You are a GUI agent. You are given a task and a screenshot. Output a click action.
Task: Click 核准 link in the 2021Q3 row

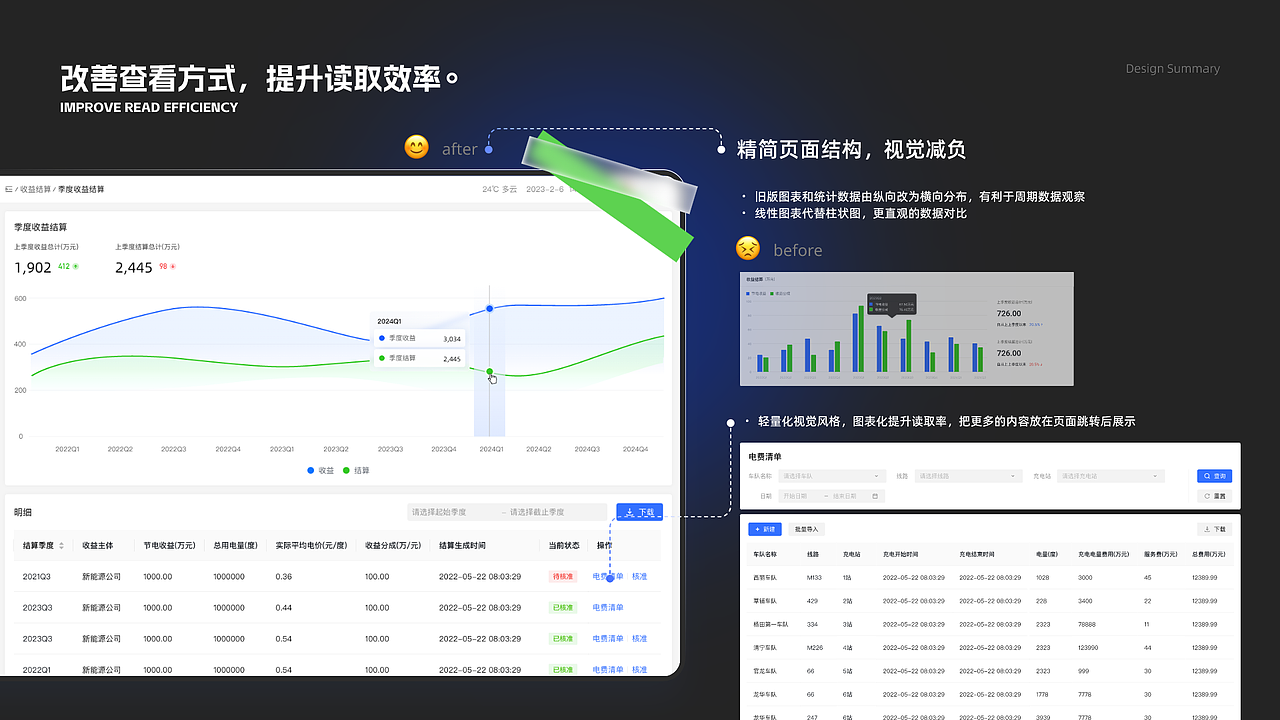point(640,577)
